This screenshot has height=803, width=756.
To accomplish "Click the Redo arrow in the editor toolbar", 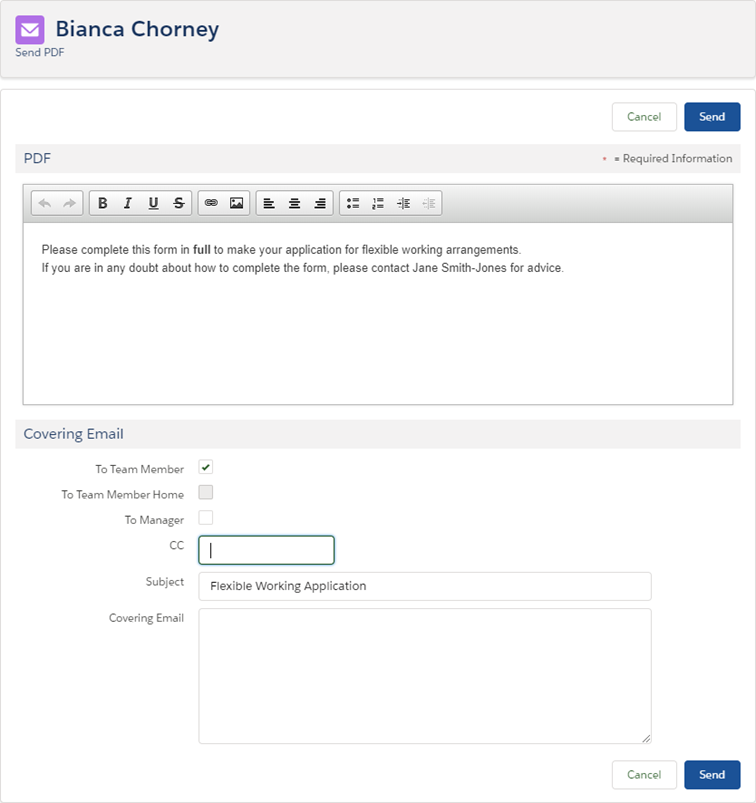I will click(x=69, y=203).
